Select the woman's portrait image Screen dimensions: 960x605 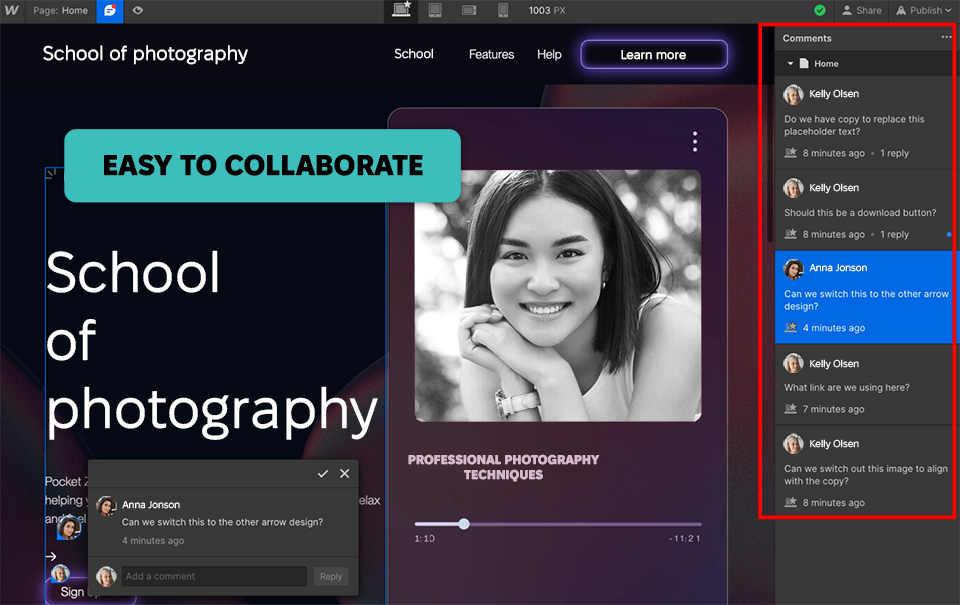[558, 296]
